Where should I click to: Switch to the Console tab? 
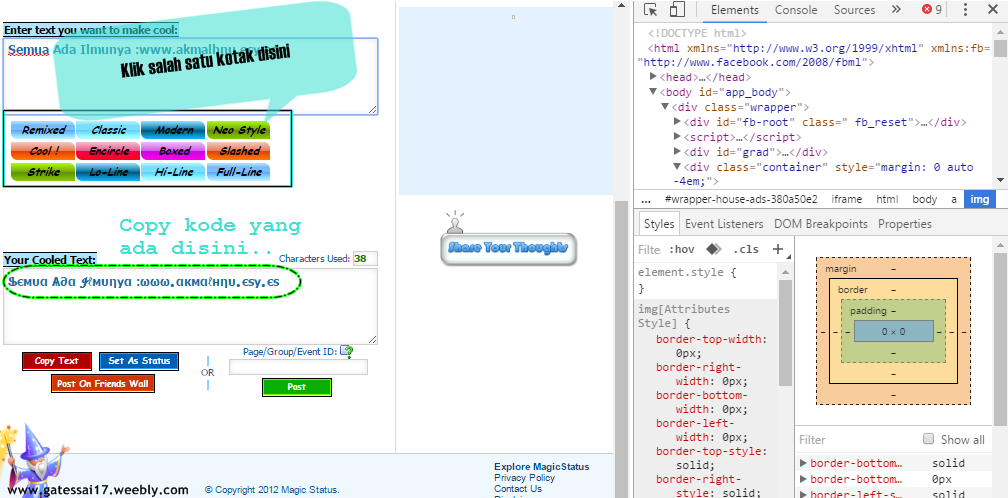click(x=796, y=10)
